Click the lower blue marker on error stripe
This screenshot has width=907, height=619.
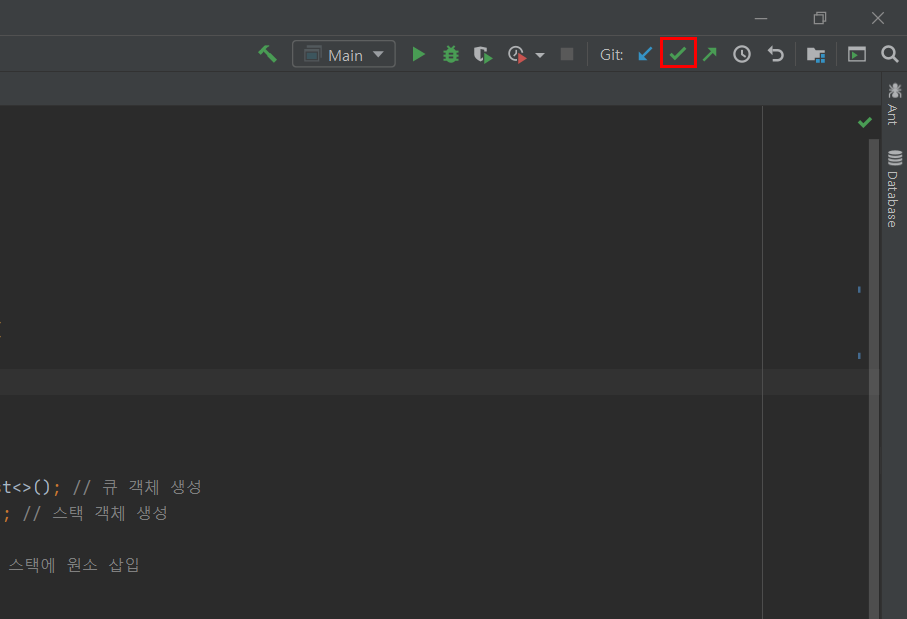pos(859,356)
